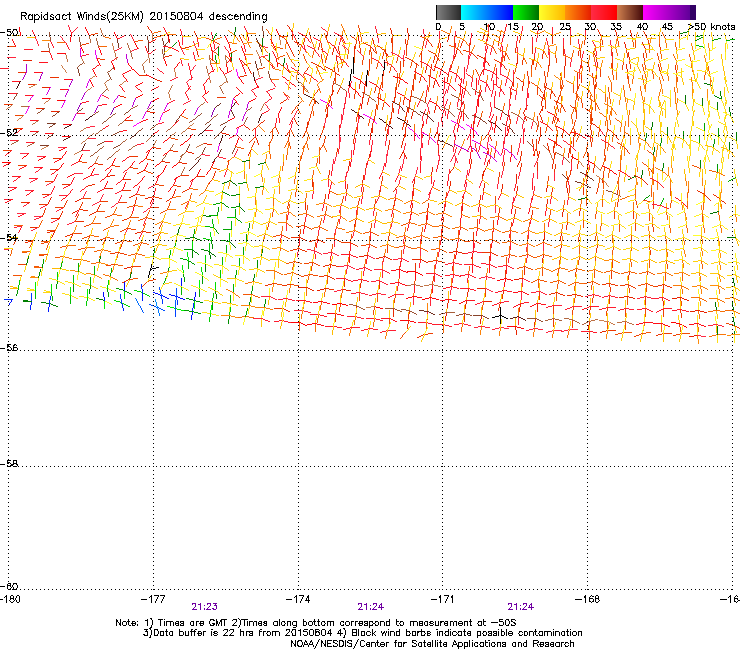Click the -50 latitude axis label
740x650 pixels.
point(9,33)
